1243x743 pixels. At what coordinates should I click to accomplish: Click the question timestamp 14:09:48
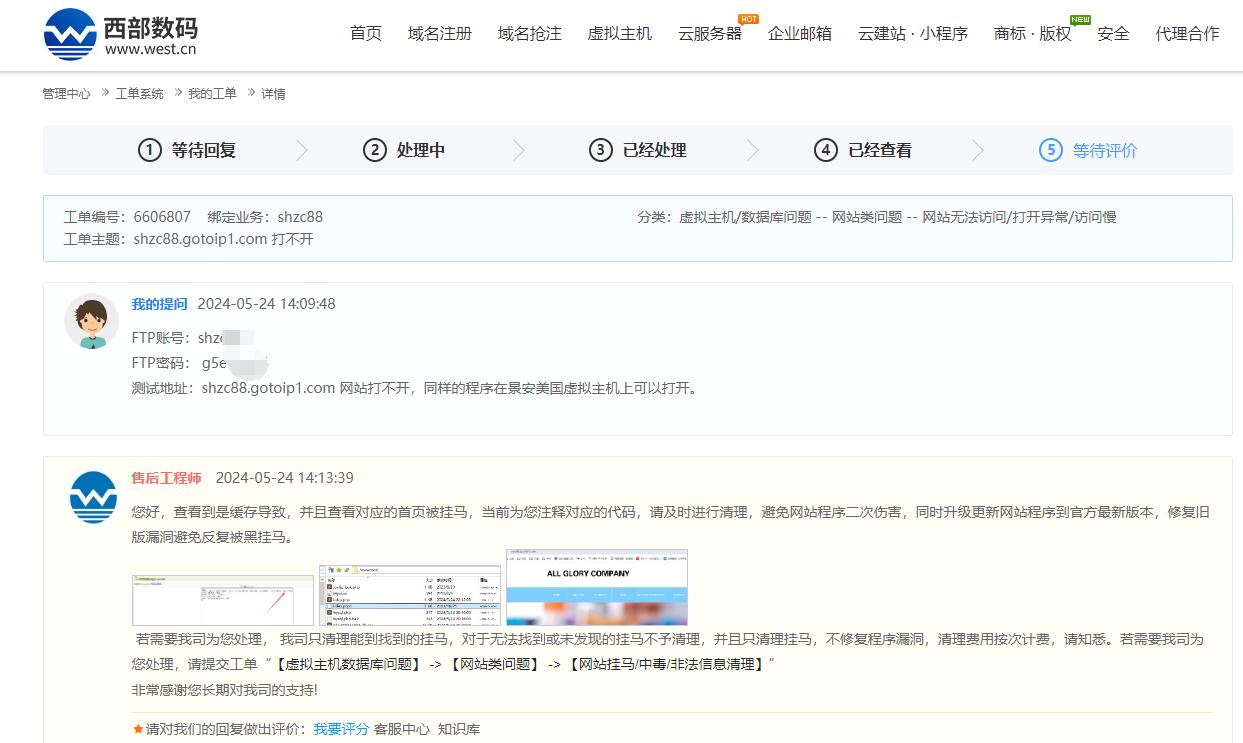(266, 304)
